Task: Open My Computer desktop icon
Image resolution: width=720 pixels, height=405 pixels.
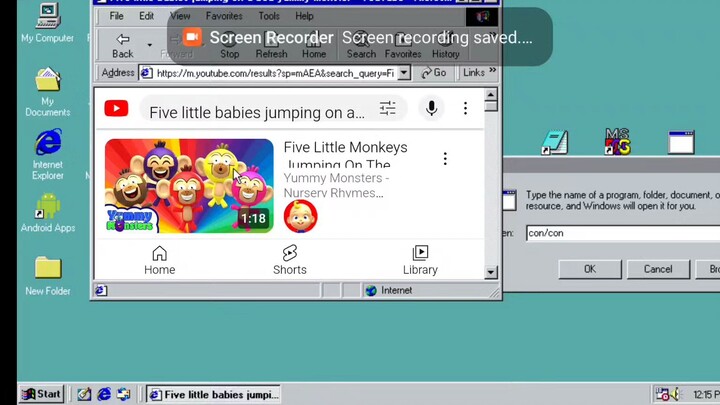Action: (48, 23)
